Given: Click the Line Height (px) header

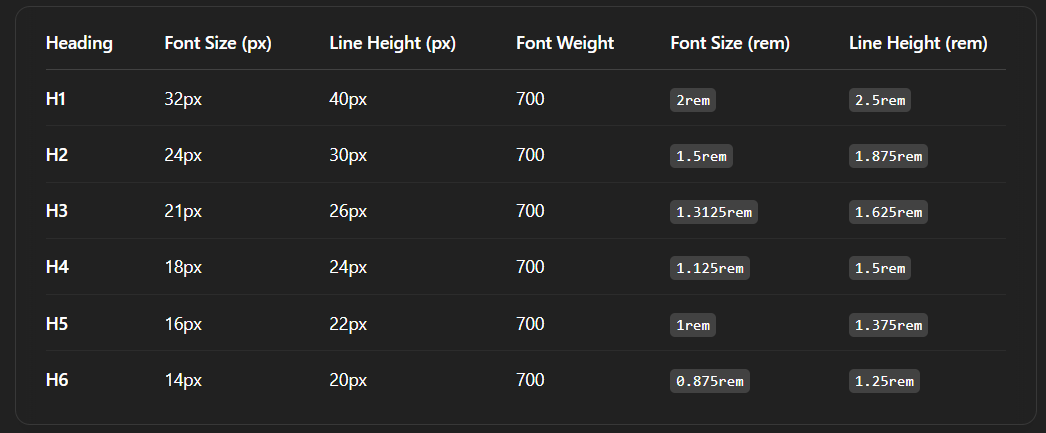Looking at the screenshot, I should 392,43.
